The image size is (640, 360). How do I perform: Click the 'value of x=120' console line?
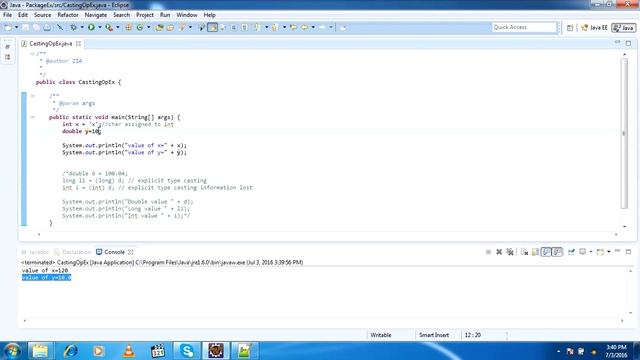45,270
